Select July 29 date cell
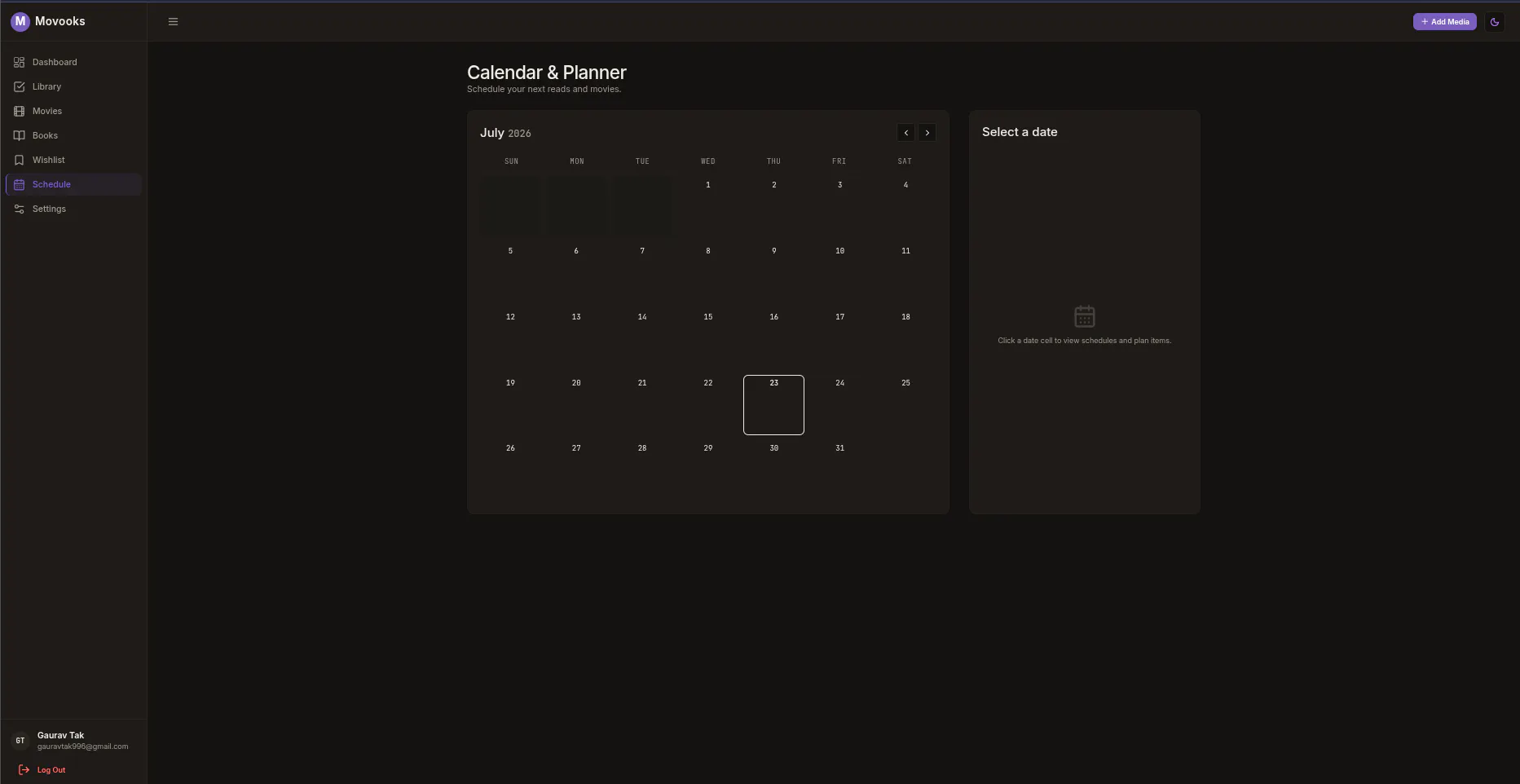This screenshot has height=784, width=1520. coord(708,470)
